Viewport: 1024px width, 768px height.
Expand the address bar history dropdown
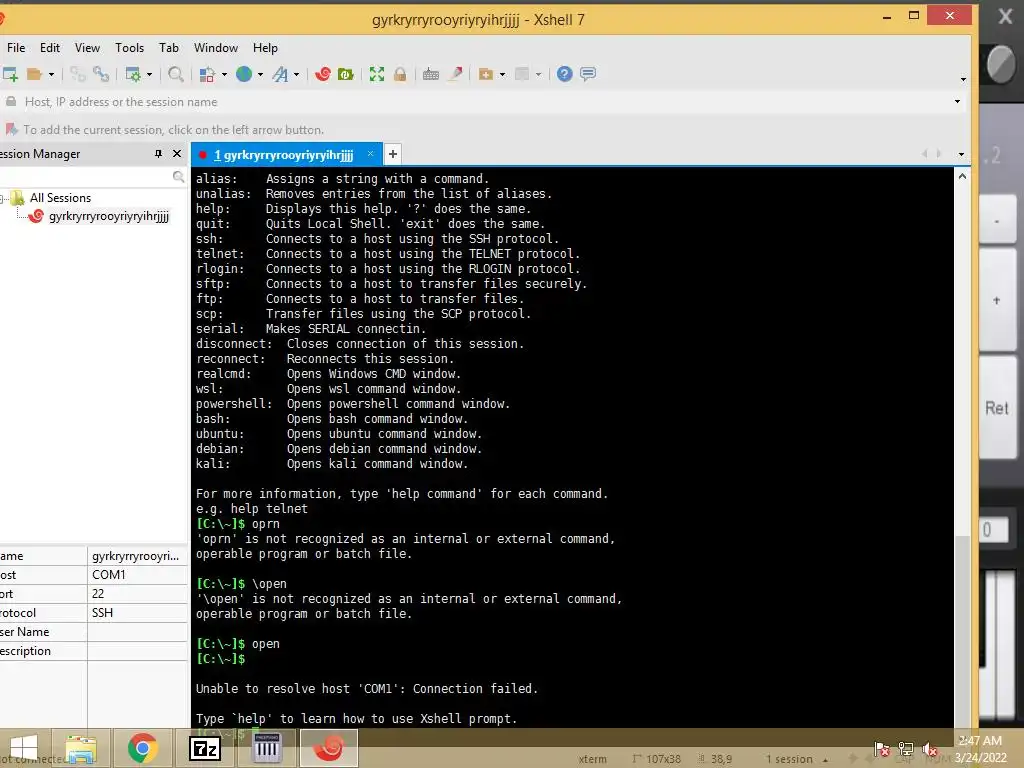click(957, 102)
